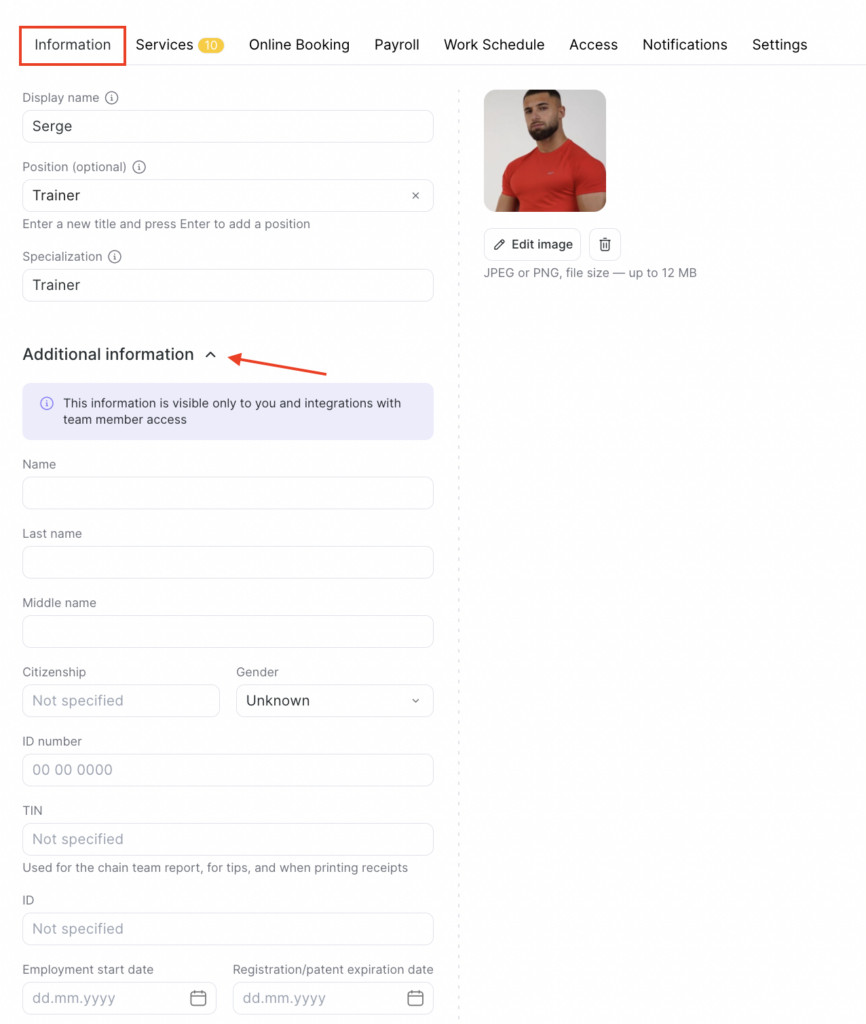Collapse the Additional information section
This screenshot has width=866, height=1024.
[x=210, y=355]
